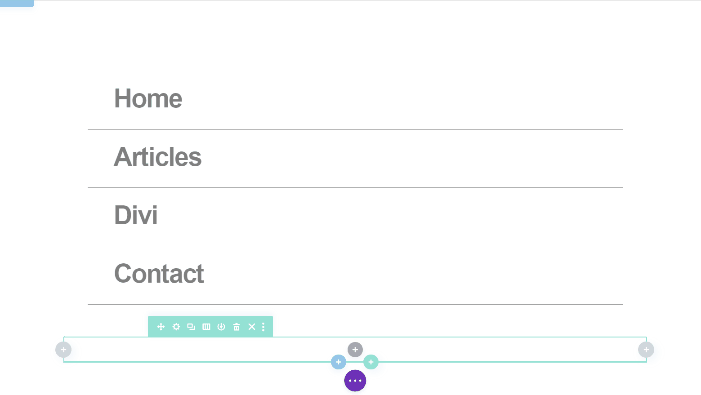Change the row column structure icon
Image resolution: width=701 pixels, height=395 pixels.
click(x=206, y=327)
